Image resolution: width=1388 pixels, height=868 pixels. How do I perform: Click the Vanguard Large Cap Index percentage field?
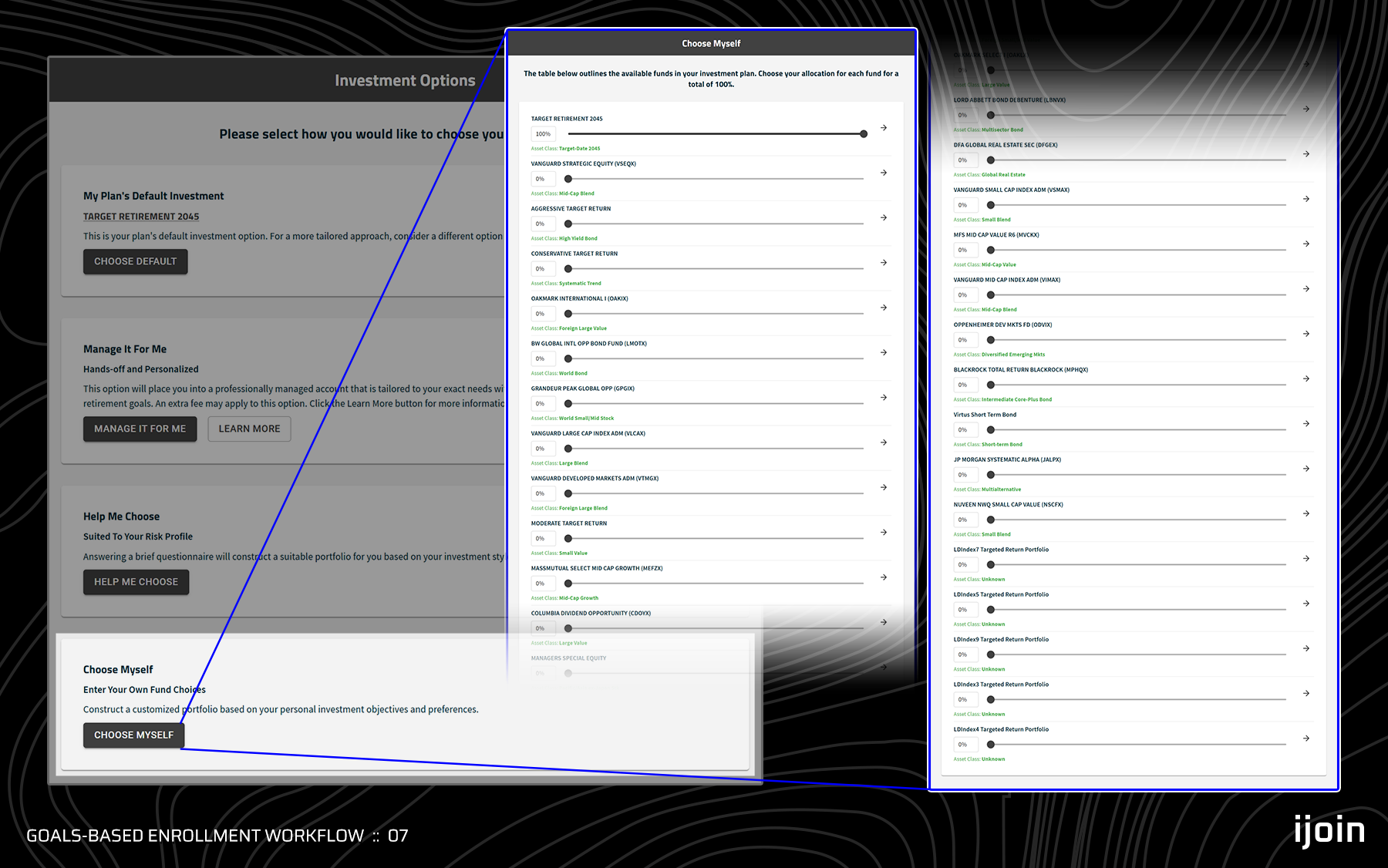pos(544,449)
